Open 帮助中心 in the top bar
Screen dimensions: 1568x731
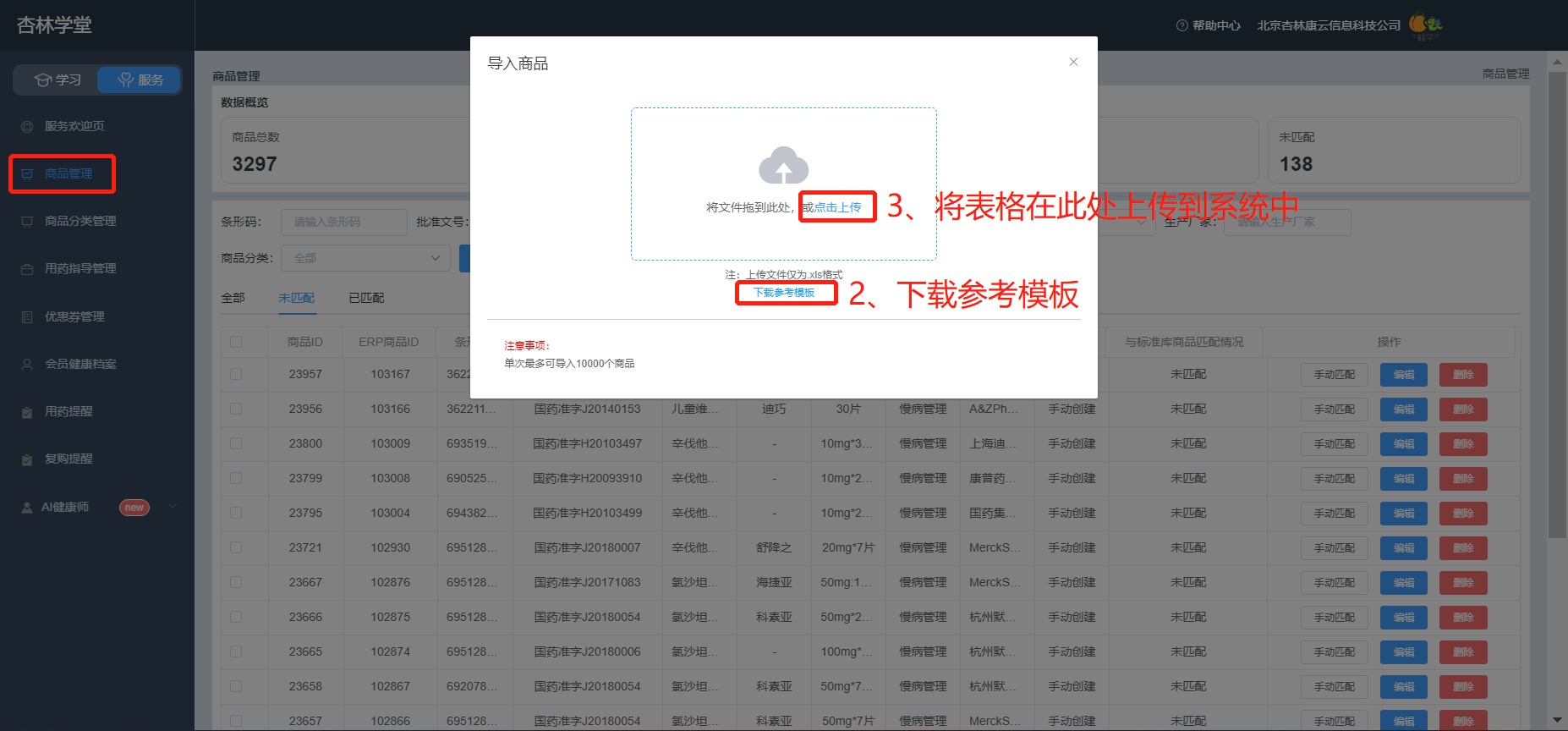pyautogui.click(x=1209, y=25)
